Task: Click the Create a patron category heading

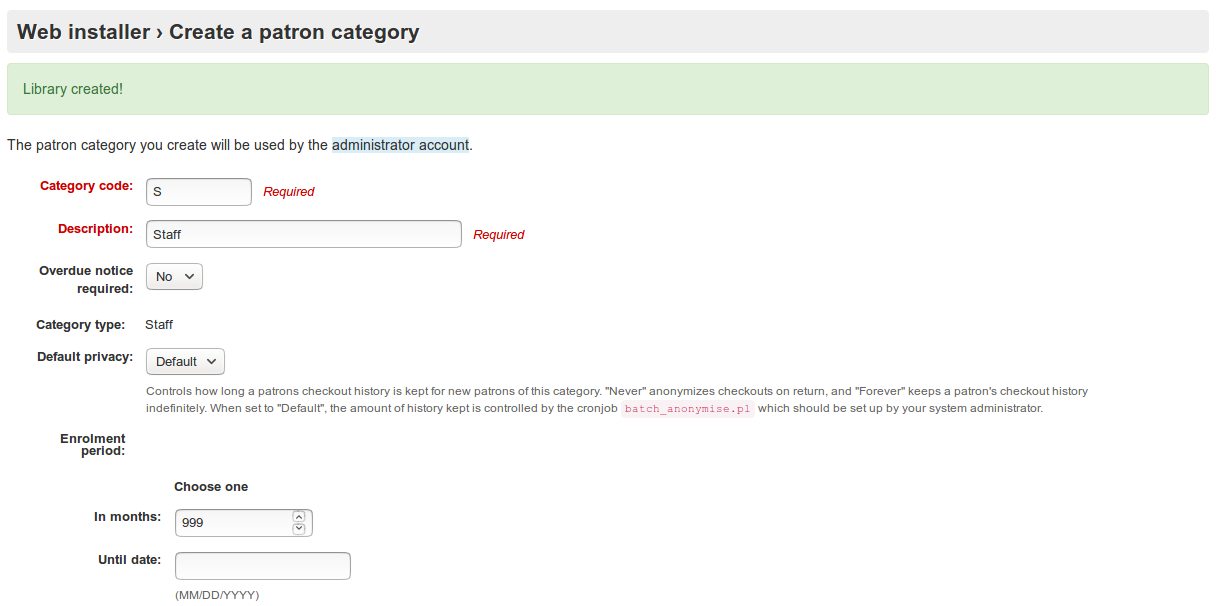Action: (294, 32)
